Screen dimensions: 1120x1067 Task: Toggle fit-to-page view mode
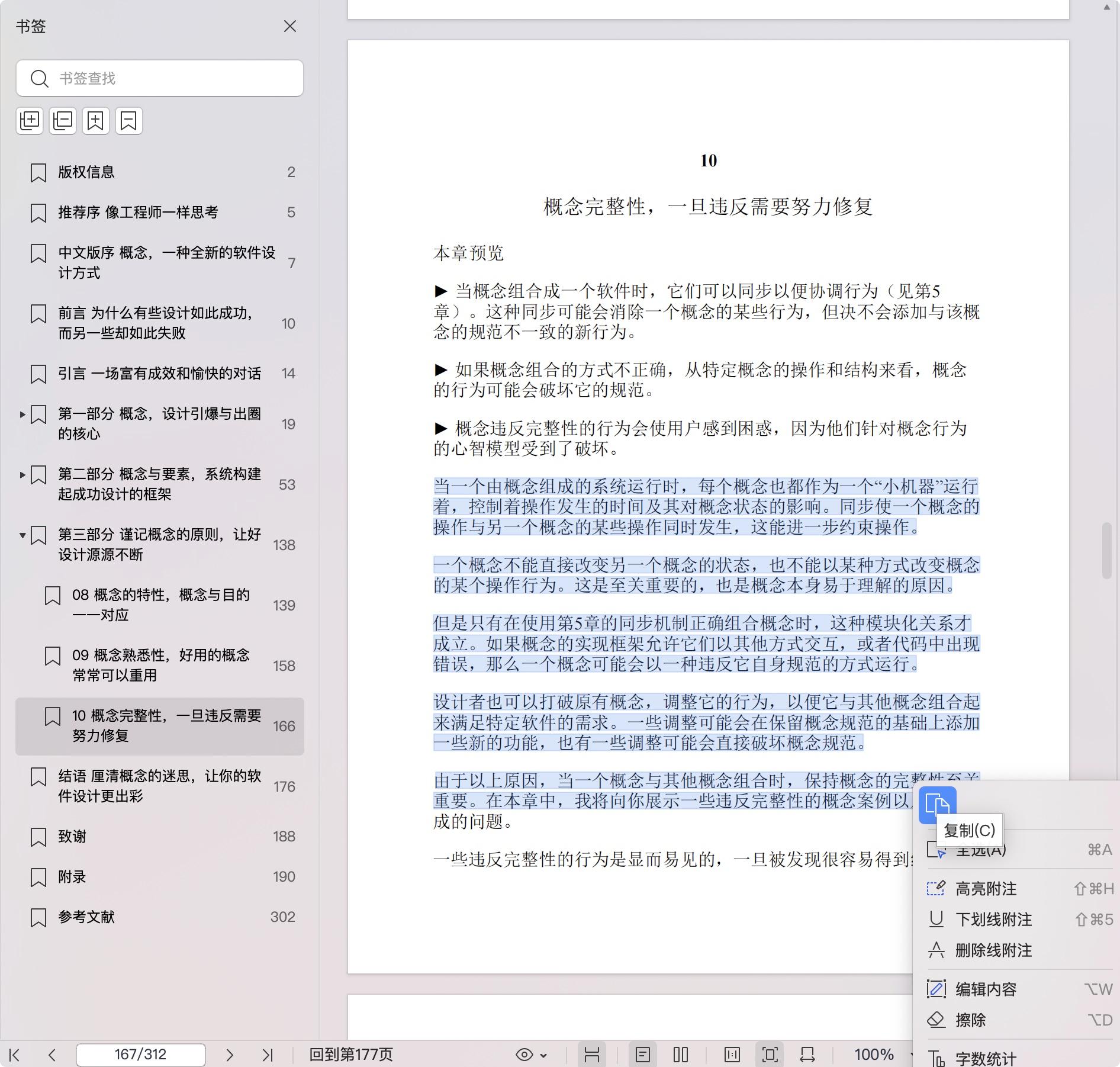770,1055
